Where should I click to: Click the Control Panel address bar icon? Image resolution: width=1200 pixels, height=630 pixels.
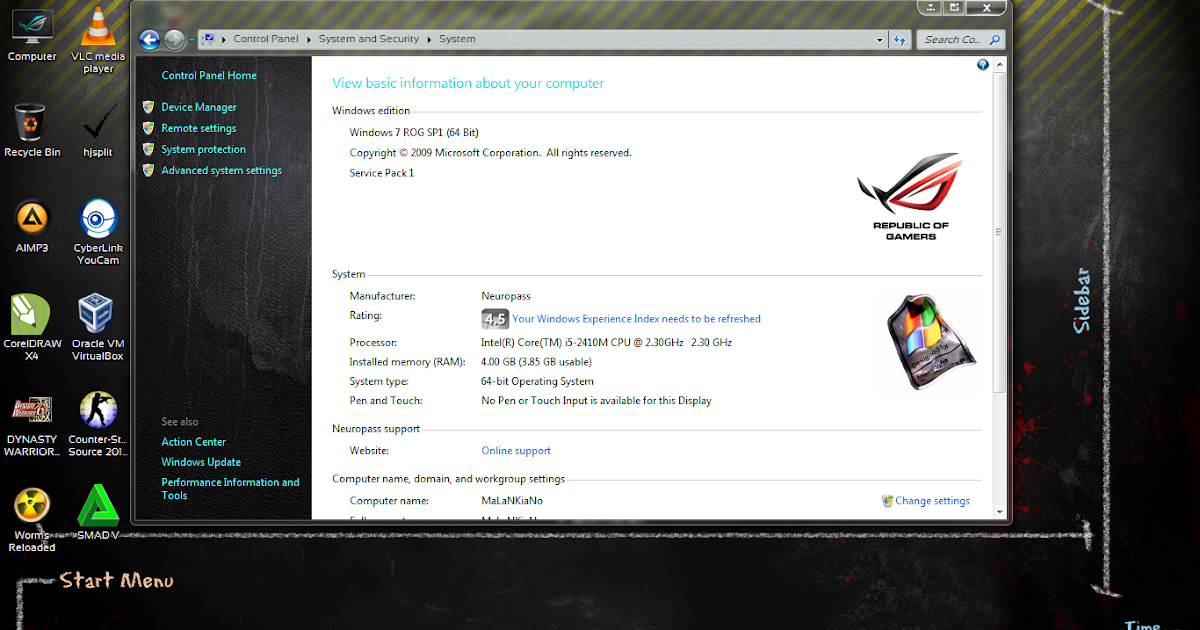(208, 39)
